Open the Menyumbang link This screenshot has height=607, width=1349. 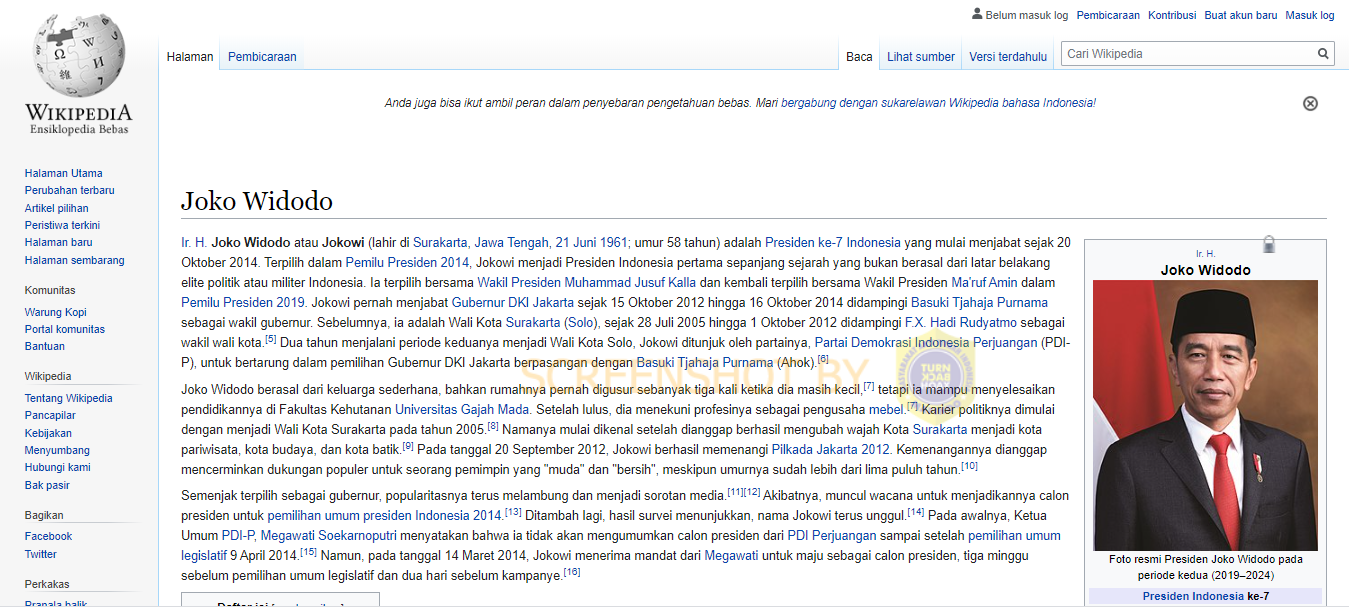coord(57,450)
